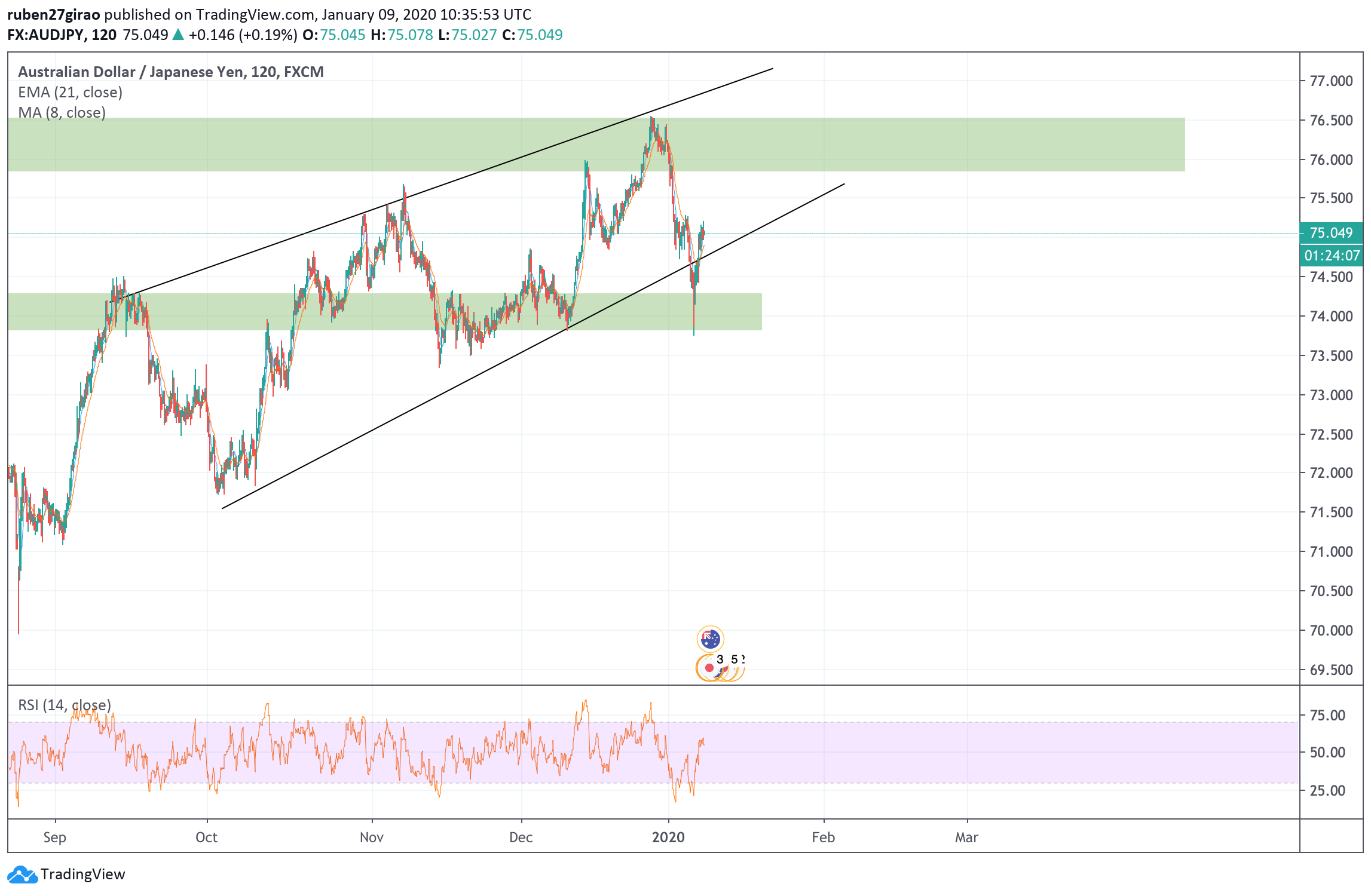The width and height of the screenshot is (1371, 896).
Task: Click the RSI 50.00 scale label
Action: coord(1327,752)
